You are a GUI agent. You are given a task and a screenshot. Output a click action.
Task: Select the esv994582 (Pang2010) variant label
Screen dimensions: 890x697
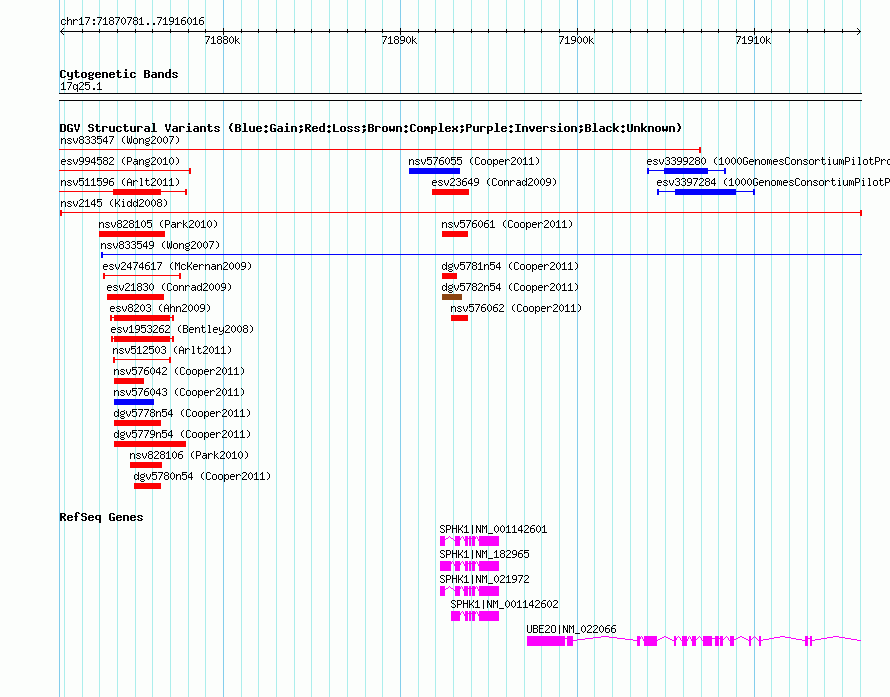point(120,161)
